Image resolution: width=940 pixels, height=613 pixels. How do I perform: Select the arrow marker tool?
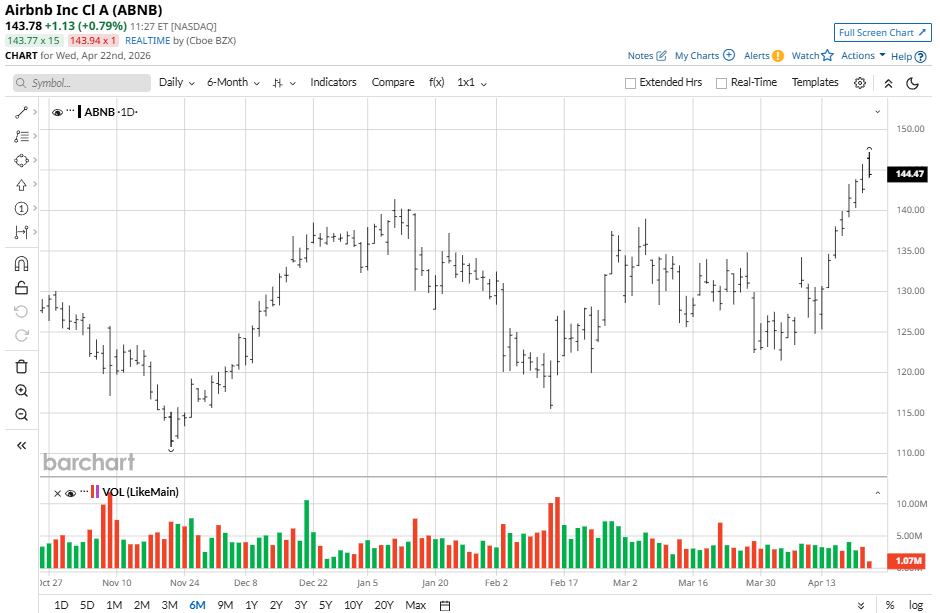tap(21, 185)
